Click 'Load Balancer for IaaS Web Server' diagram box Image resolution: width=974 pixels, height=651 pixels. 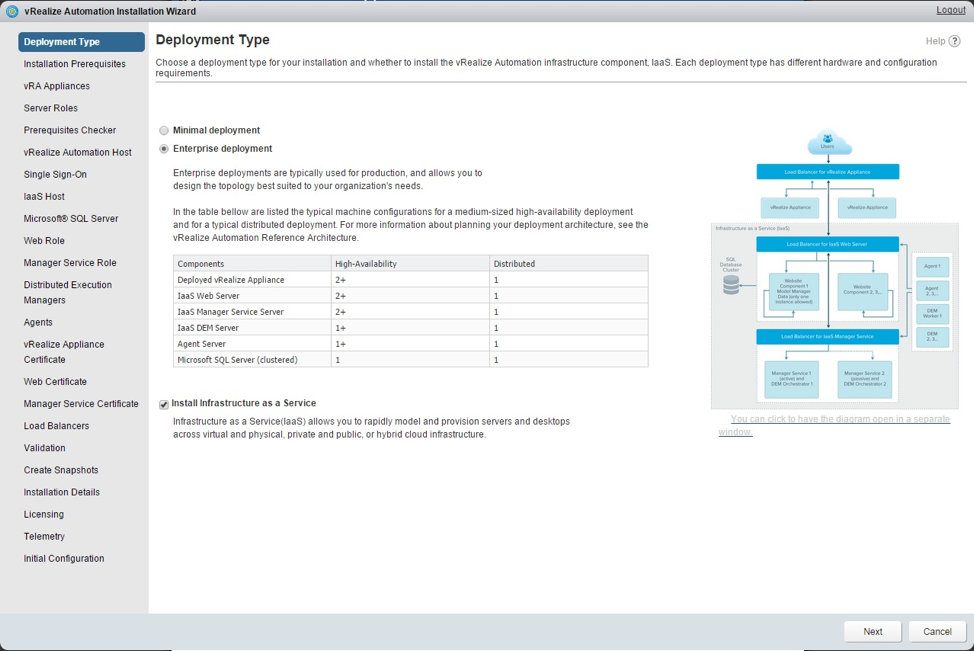827,244
